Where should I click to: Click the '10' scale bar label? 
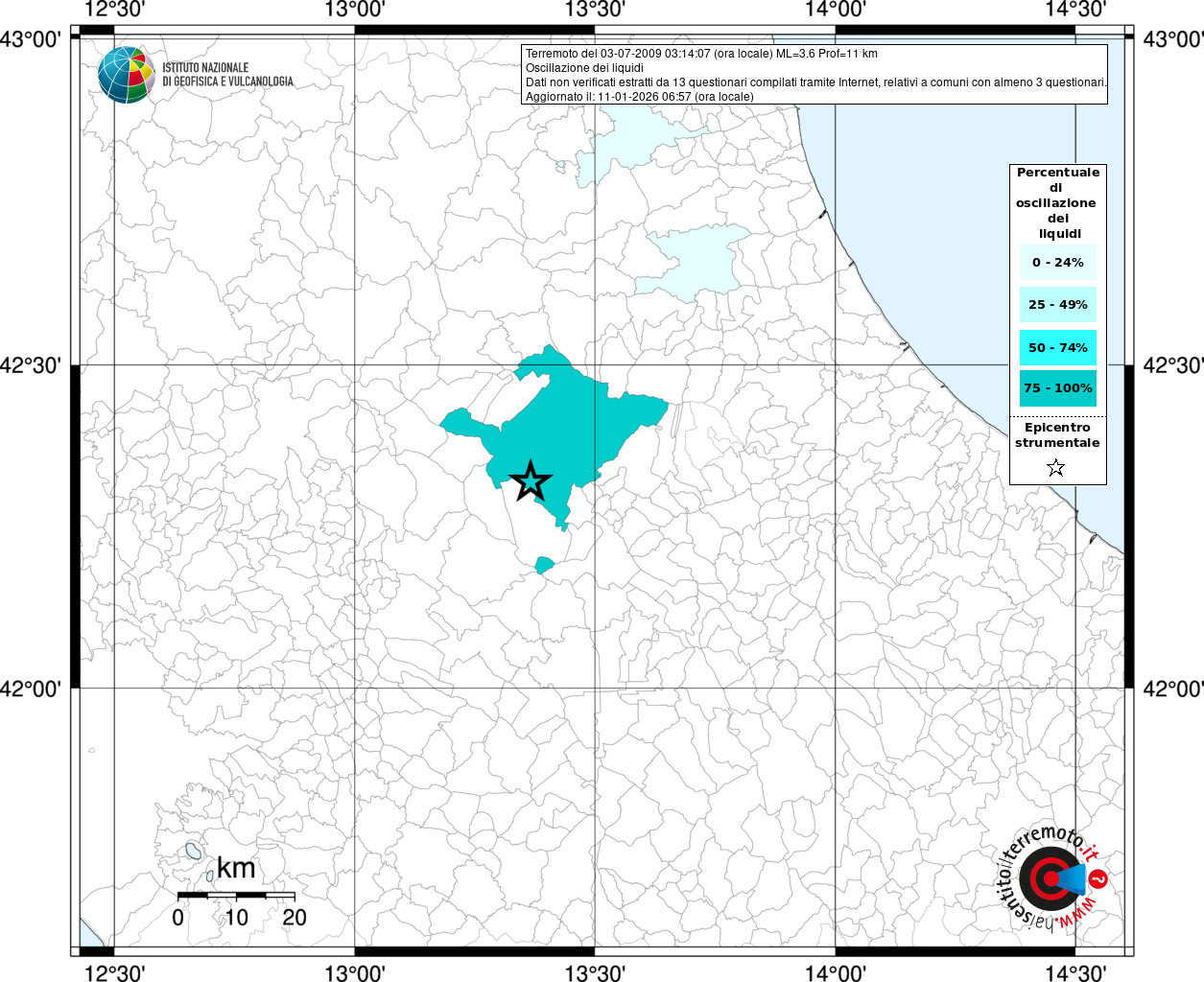(236, 917)
